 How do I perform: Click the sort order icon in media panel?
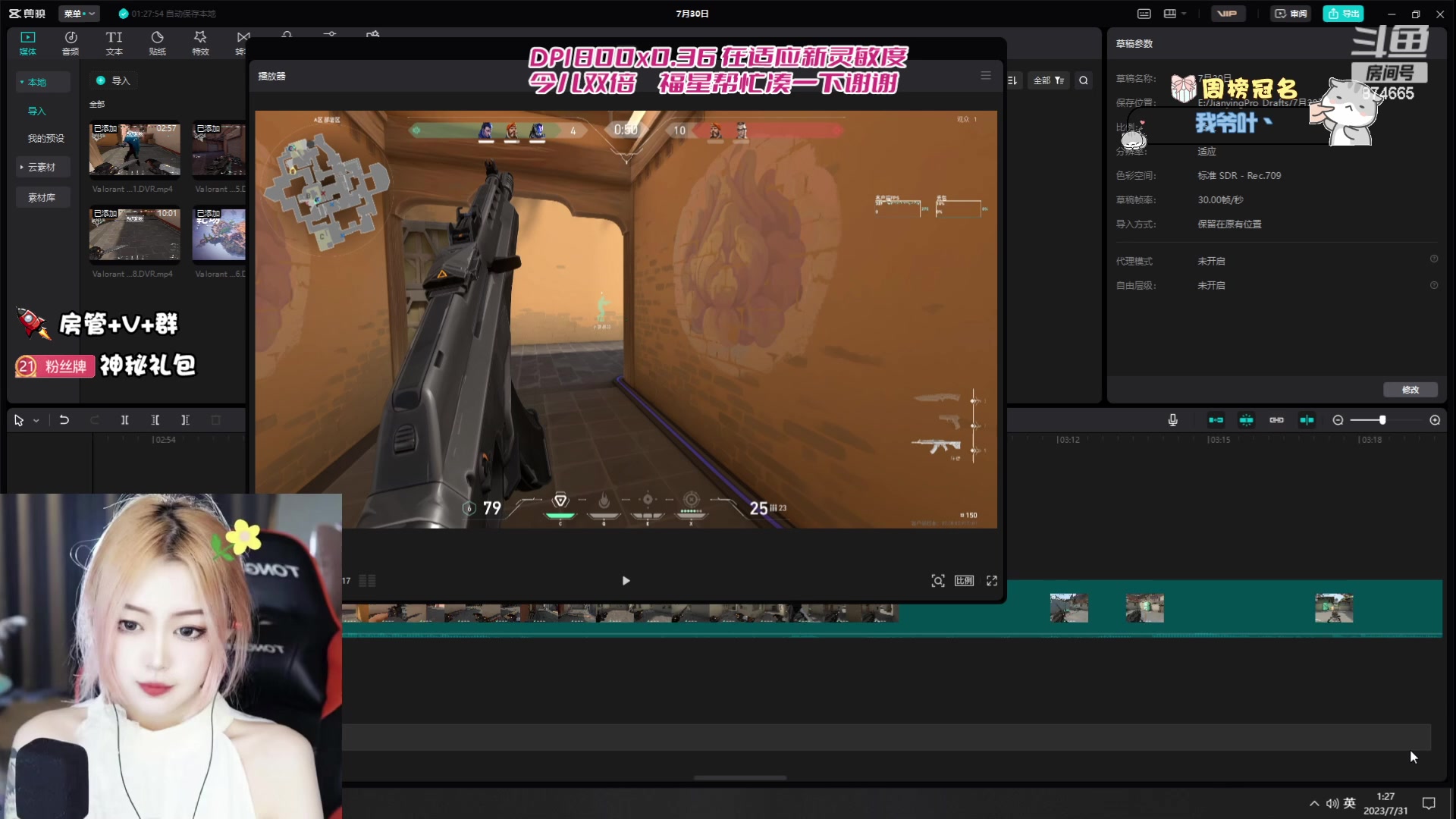[1012, 80]
